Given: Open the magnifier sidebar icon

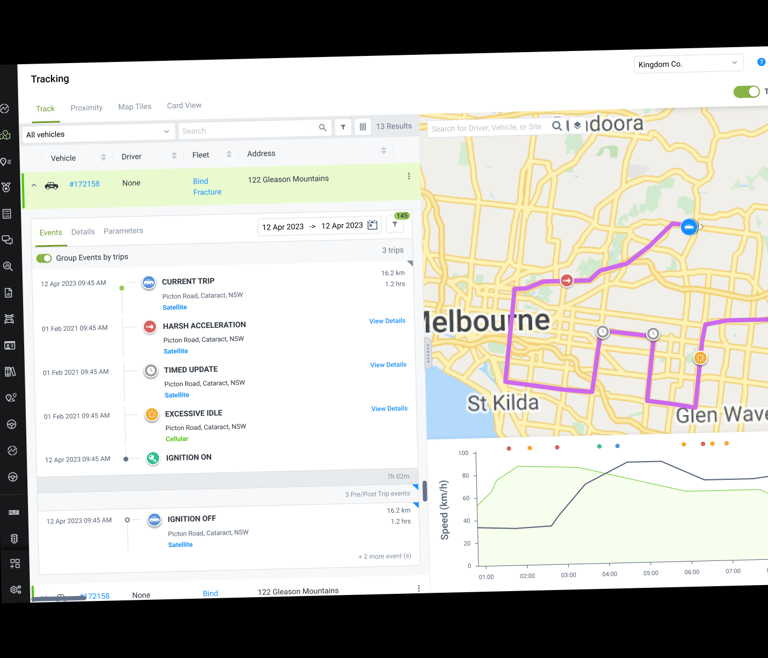Looking at the screenshot, I should tap(8, 266).
